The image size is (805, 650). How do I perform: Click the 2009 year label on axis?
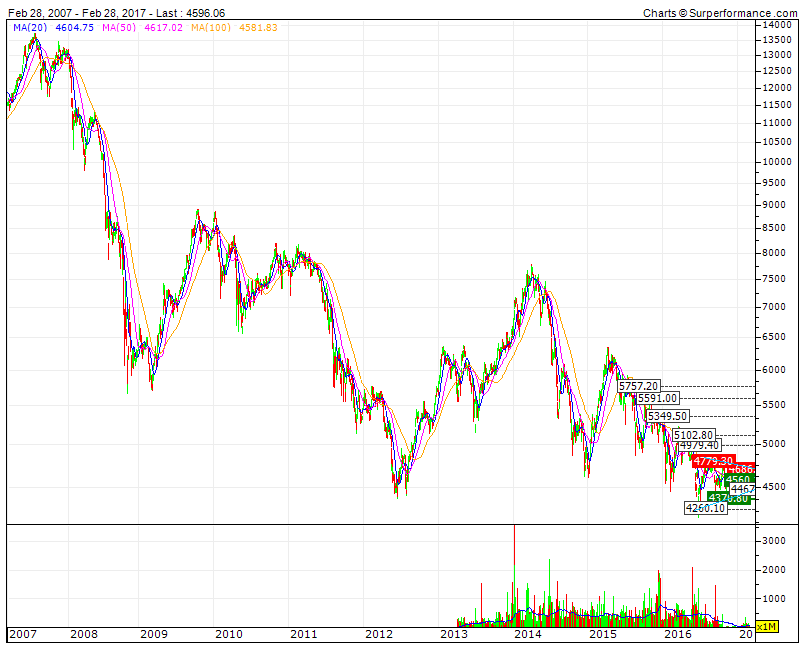click(154, 634)
